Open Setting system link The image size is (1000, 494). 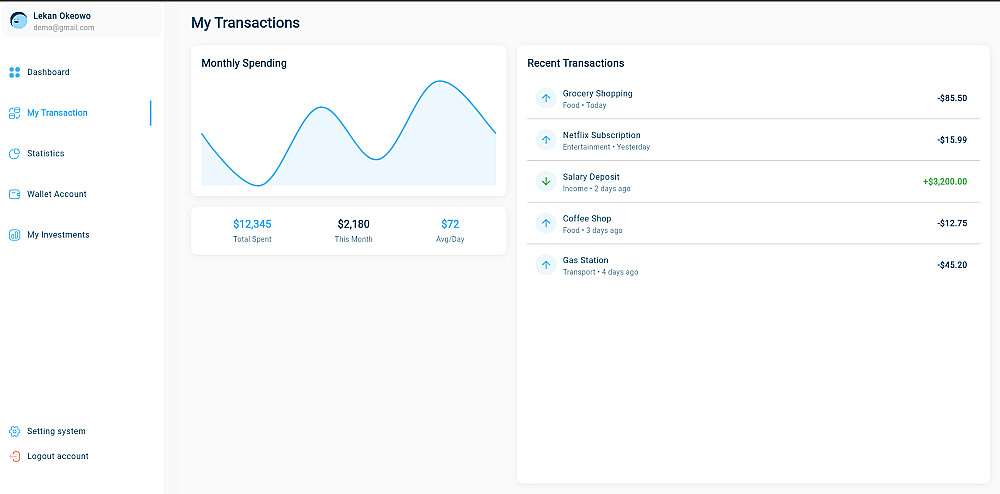(56, 432)
